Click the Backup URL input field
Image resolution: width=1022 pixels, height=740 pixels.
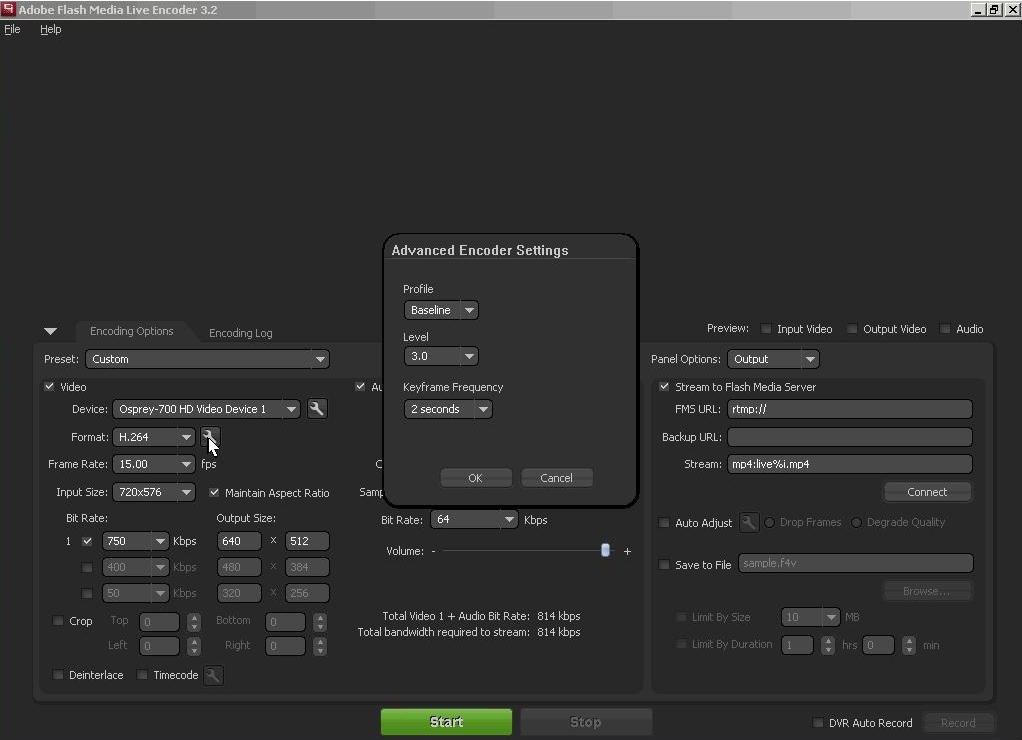click(850, 437)
